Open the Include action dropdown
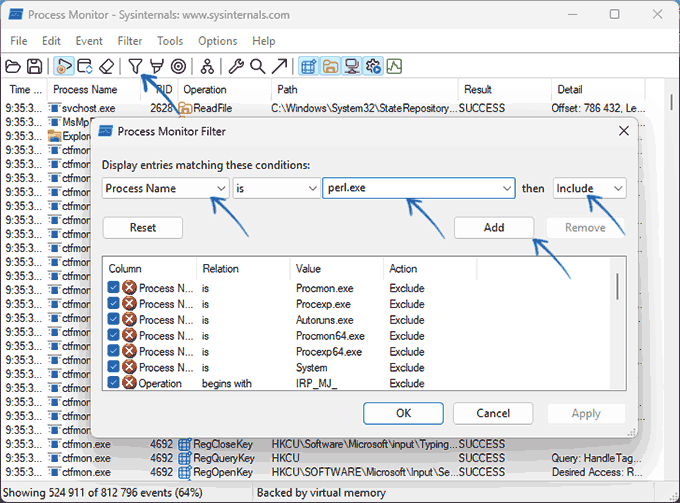 point(589,188)
